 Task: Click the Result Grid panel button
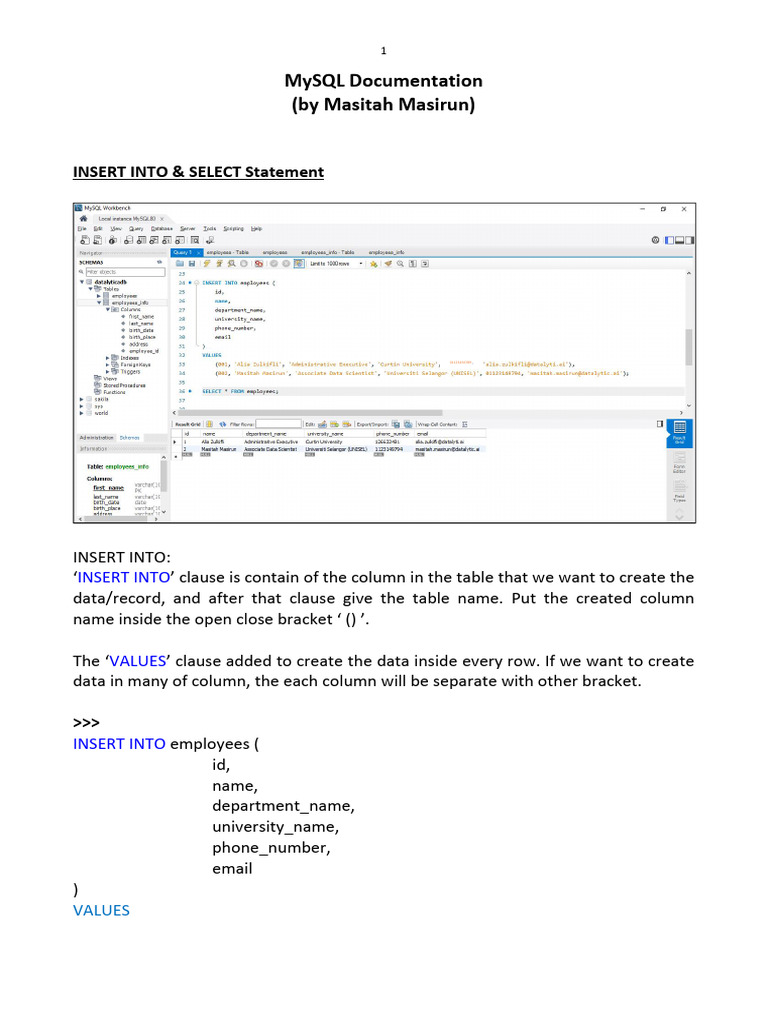click(680, 432)
